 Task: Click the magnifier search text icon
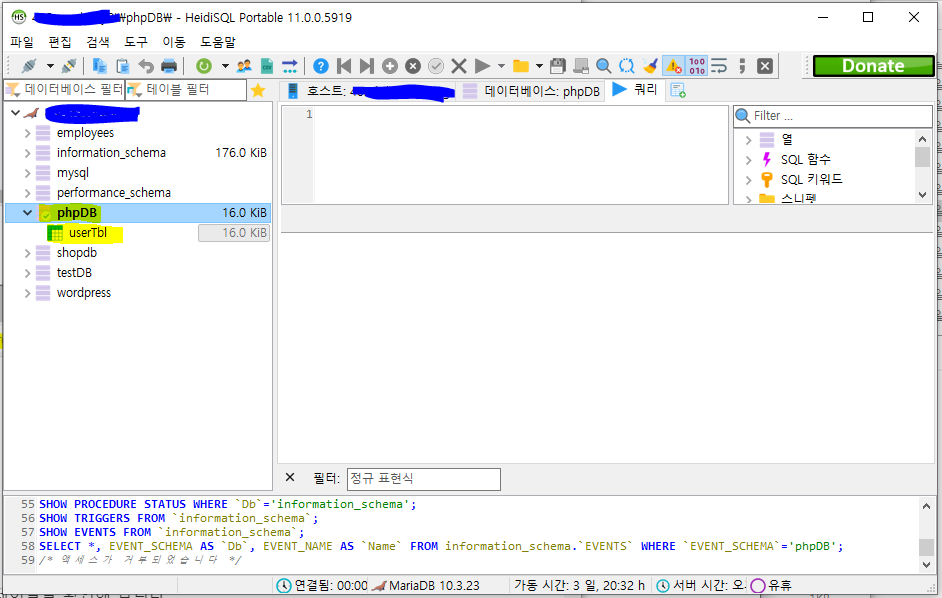604,66
